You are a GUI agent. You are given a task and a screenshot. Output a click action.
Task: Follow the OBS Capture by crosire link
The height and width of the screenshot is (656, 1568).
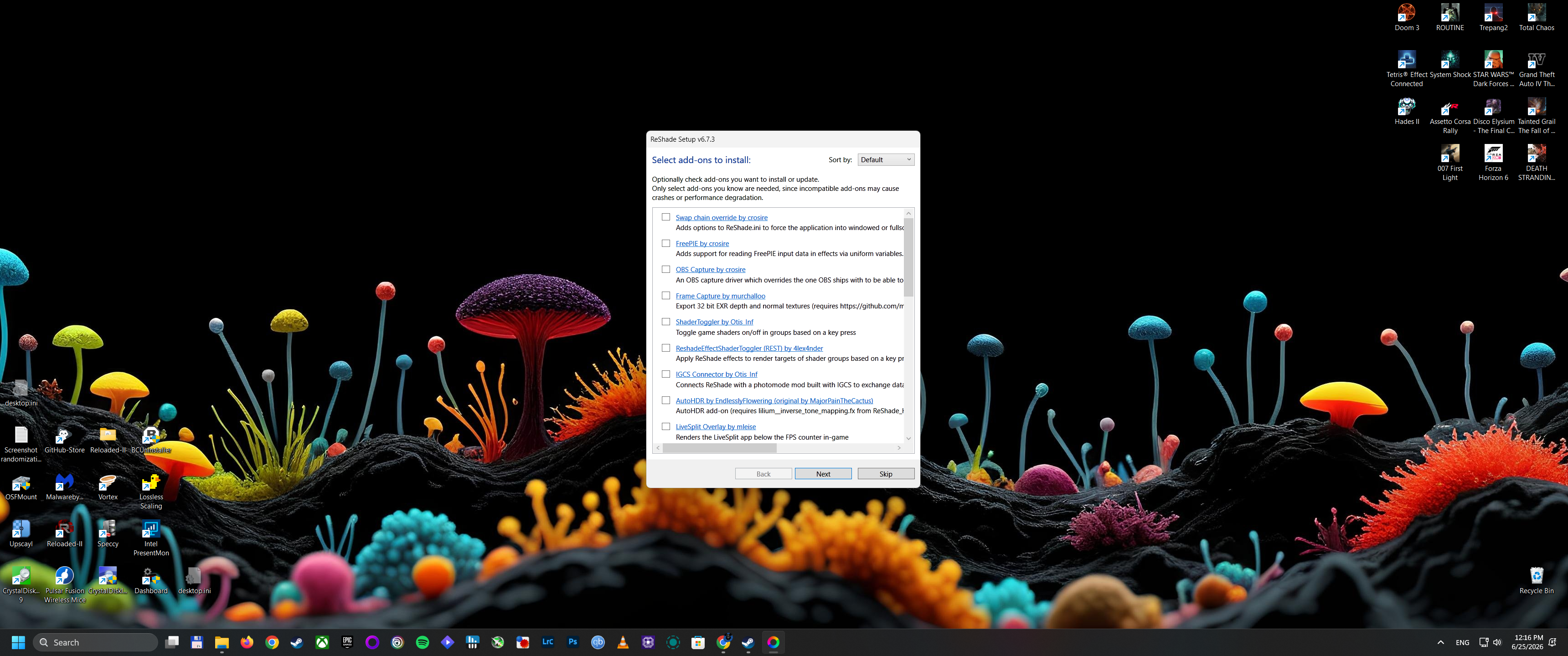tap(710, 270)
